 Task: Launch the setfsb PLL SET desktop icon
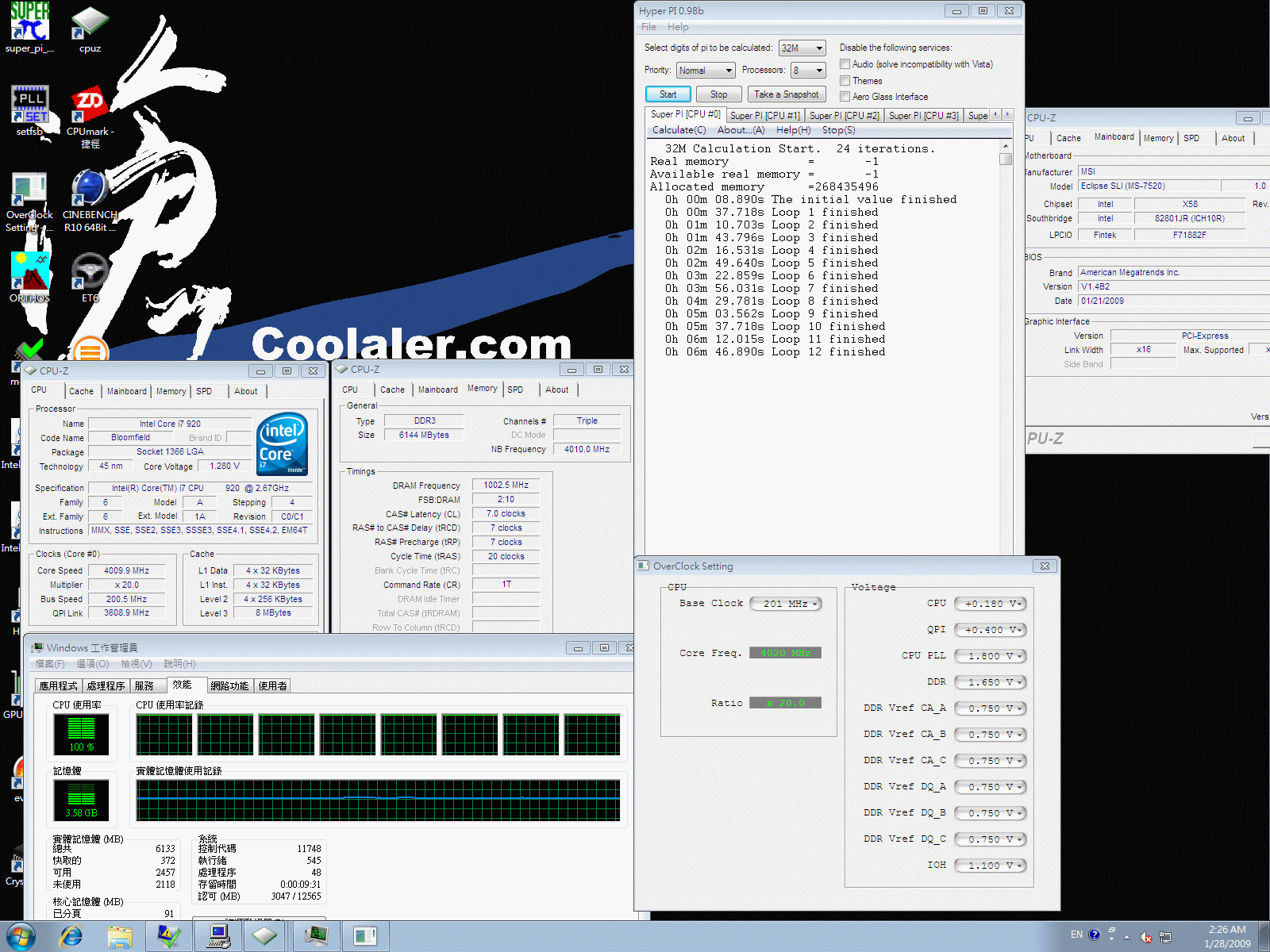pyautogui.click(x=29, y=111)
